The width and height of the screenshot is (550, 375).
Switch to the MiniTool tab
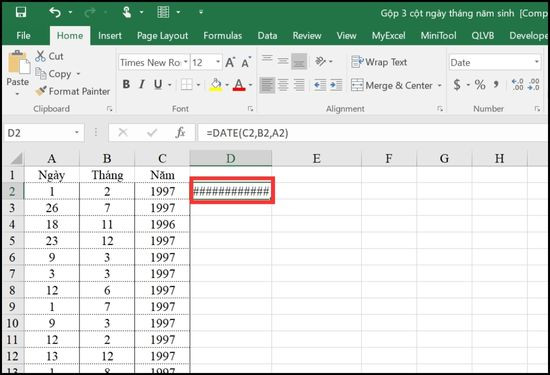(x=438, y=36)
